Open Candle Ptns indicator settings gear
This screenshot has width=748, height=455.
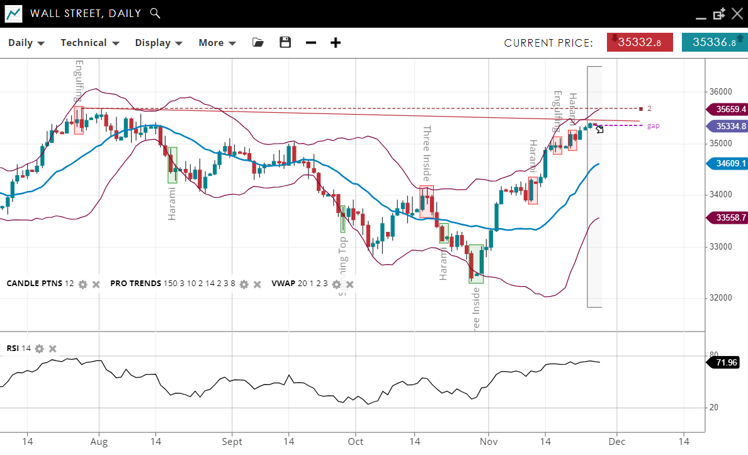click(x=83, y=284)
